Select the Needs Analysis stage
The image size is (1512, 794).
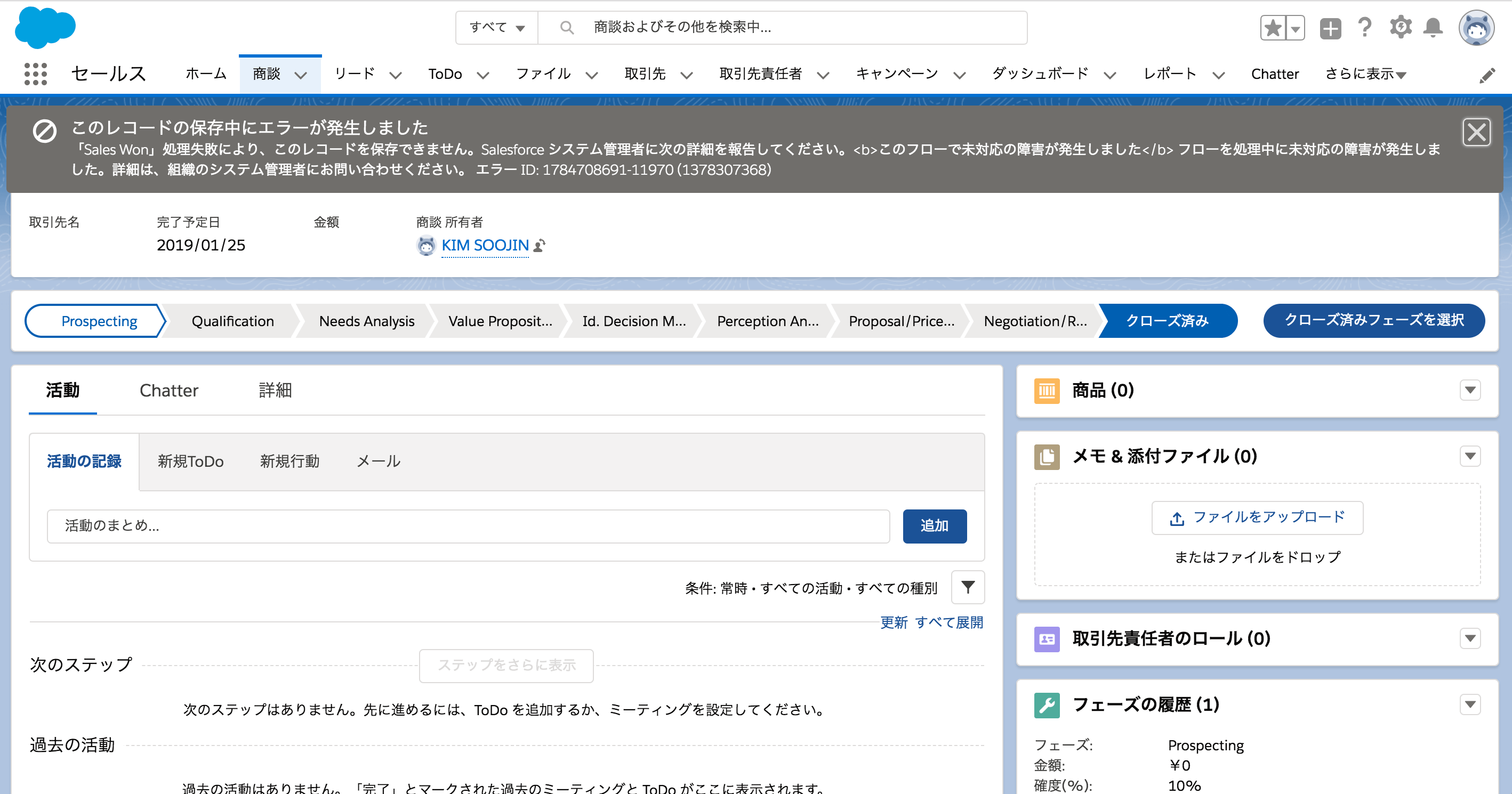click(x=366, y=321)
